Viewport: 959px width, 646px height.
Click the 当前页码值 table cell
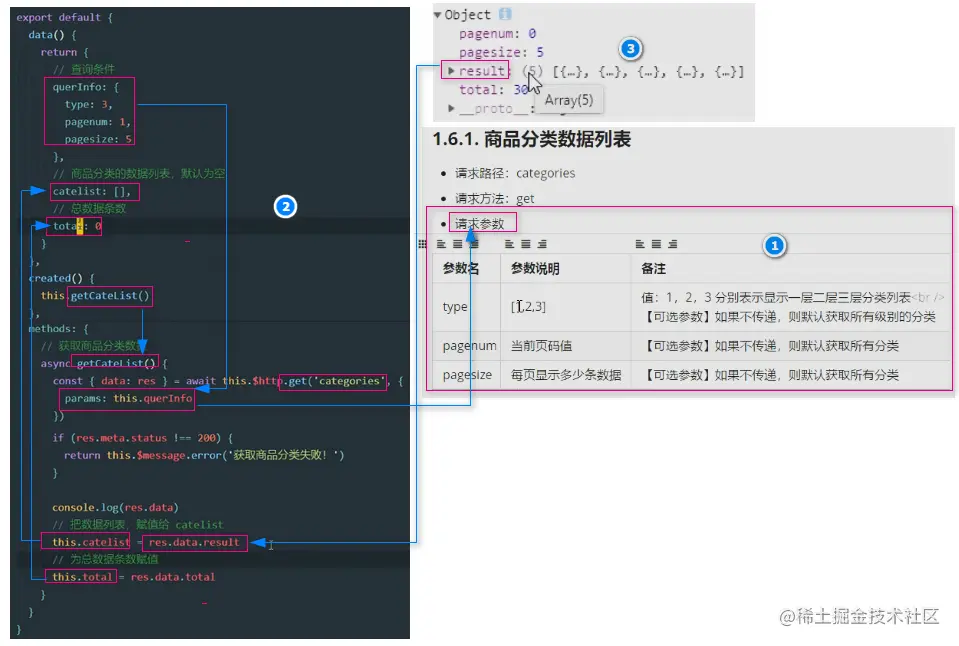point(541,346)
